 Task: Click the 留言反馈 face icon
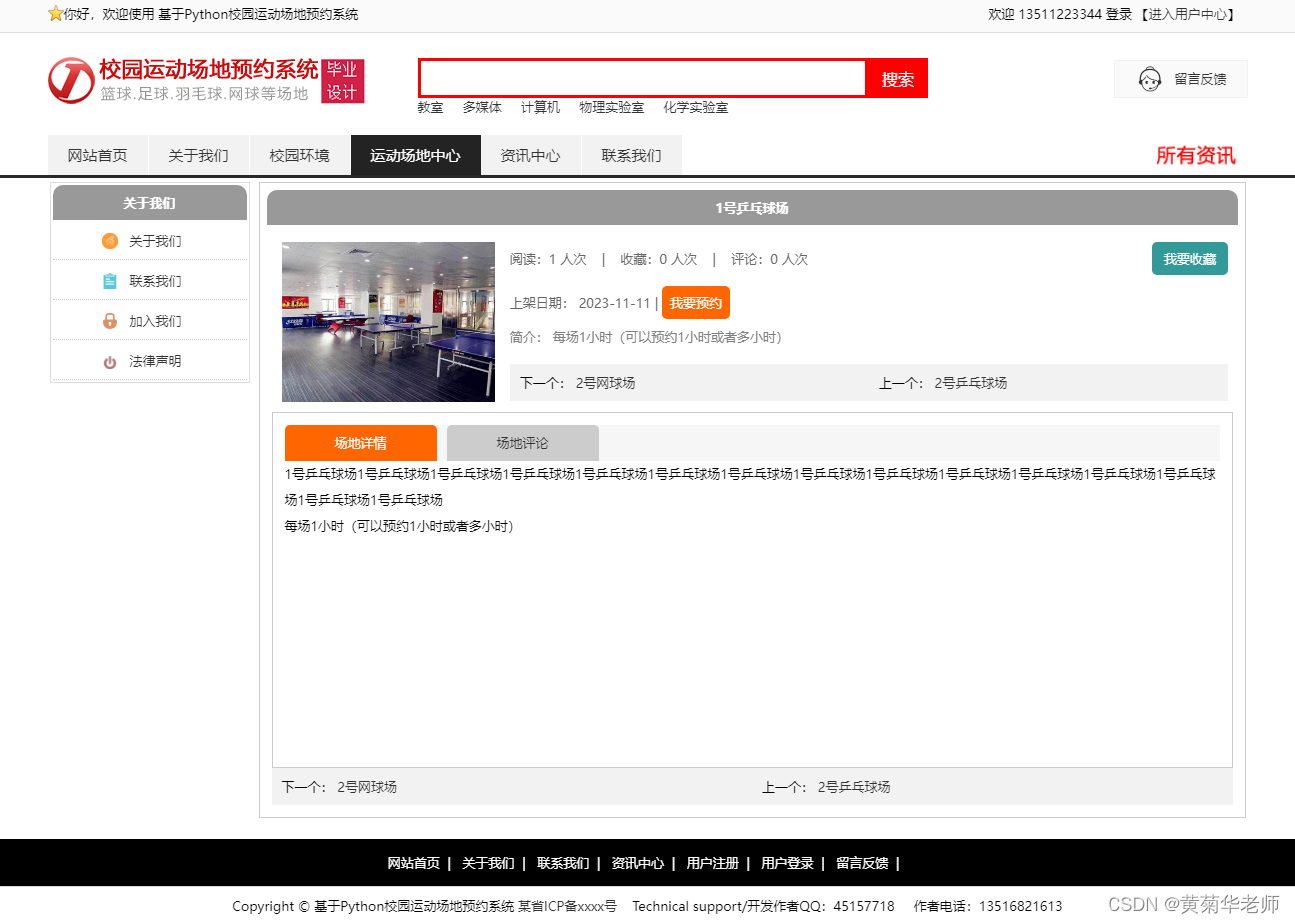tap(1149, 79)
